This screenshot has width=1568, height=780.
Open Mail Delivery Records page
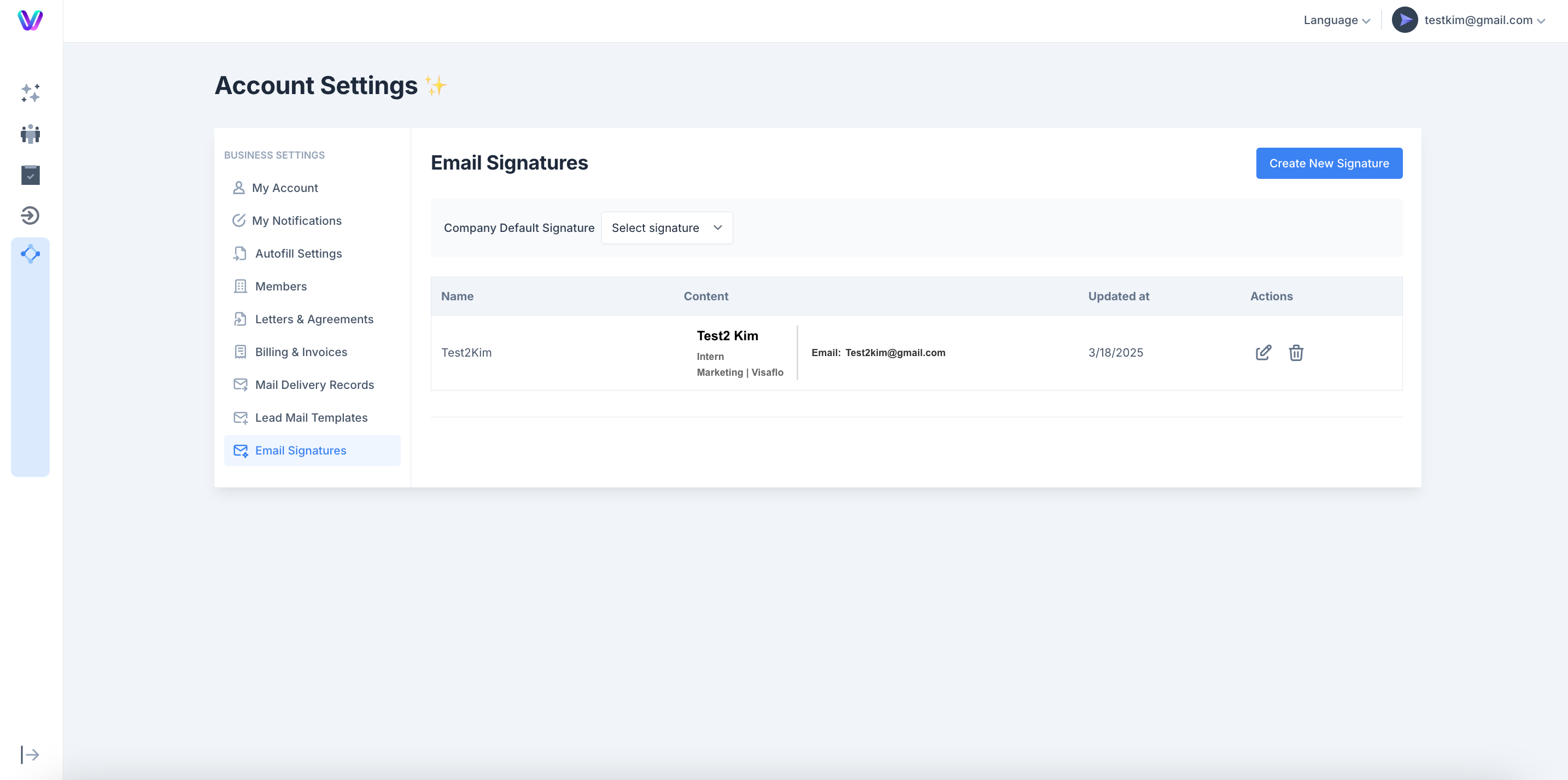click(x=312, y=385)
